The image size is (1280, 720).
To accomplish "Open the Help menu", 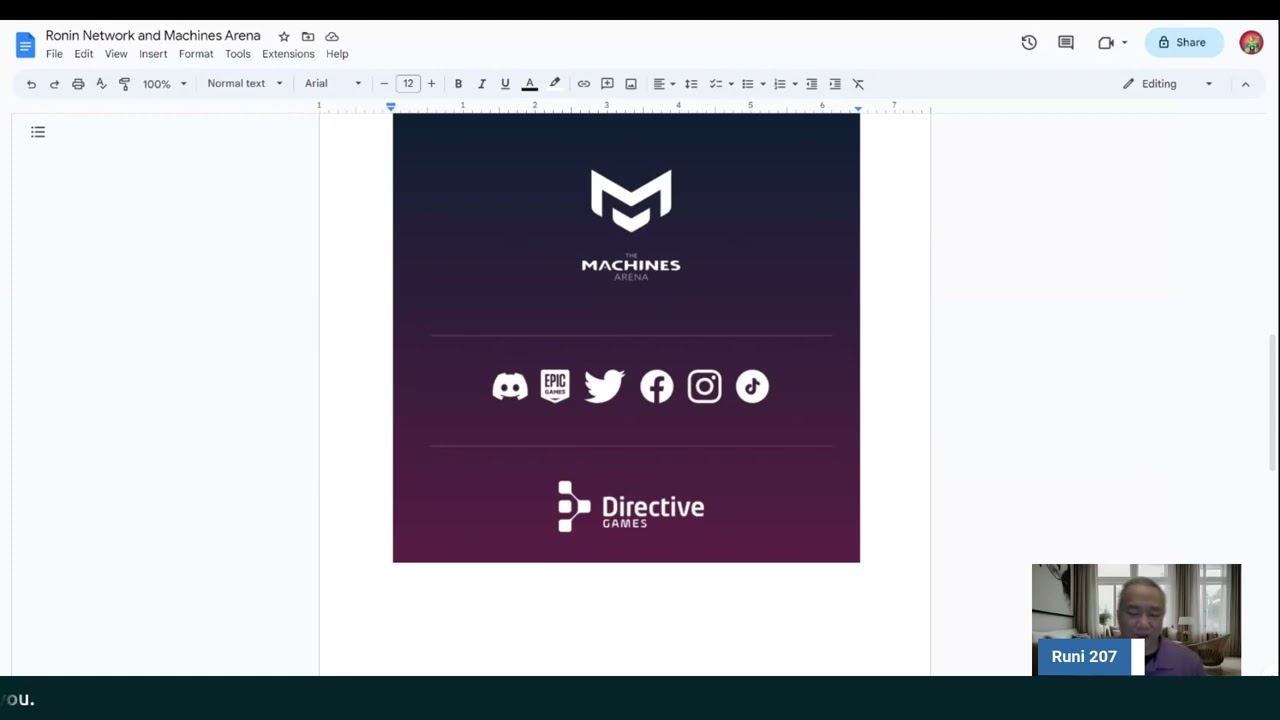I will (x=337, y=54).
